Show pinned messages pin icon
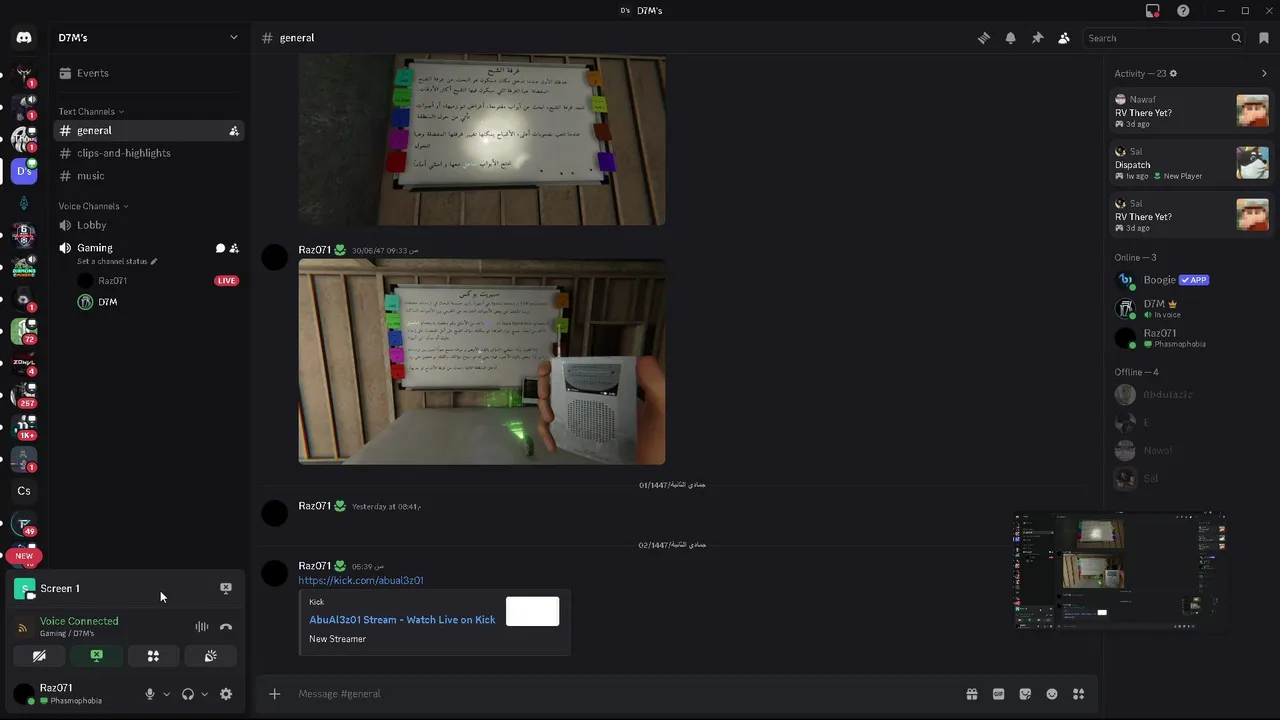Image resolution: width=1280 pixels, height=720 pixels. [x=1037, y=38]
